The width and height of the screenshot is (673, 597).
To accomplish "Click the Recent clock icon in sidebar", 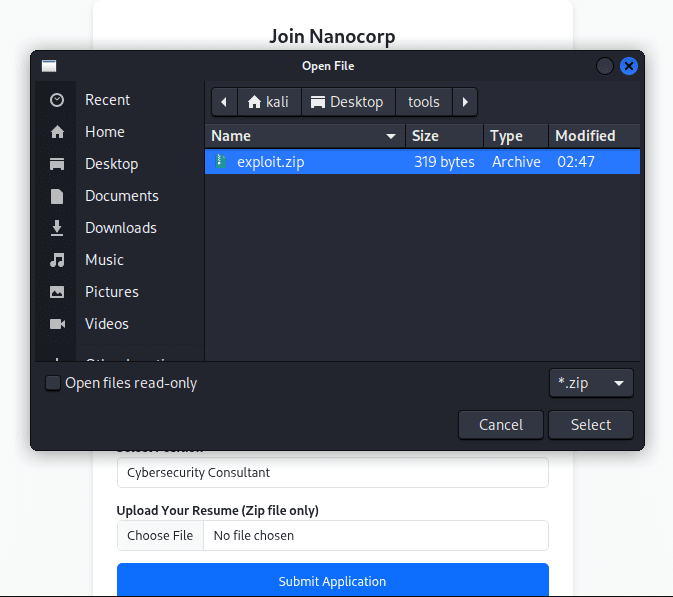I will pos(57,100).
